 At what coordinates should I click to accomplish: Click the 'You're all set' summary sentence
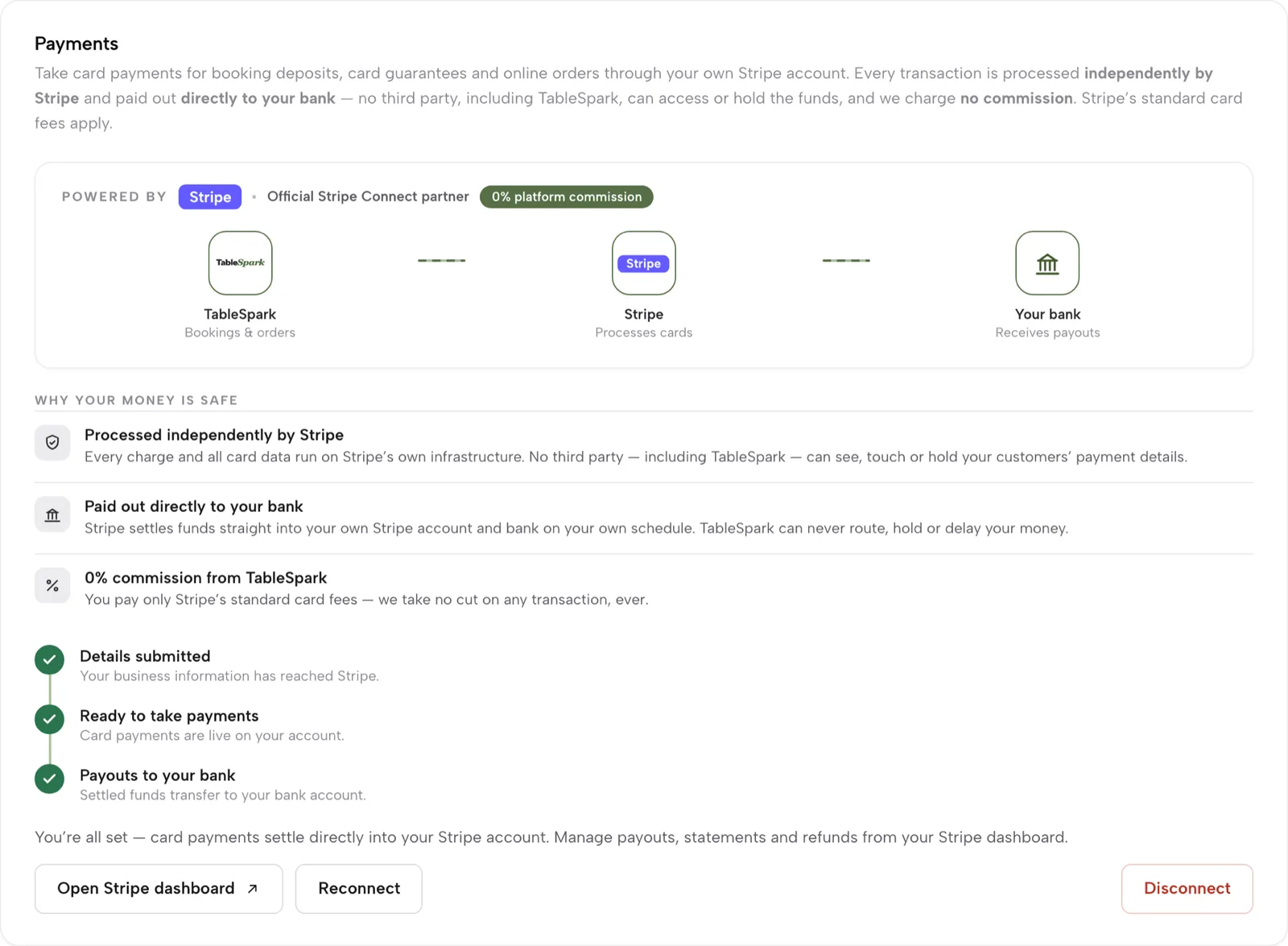point(551,837)
